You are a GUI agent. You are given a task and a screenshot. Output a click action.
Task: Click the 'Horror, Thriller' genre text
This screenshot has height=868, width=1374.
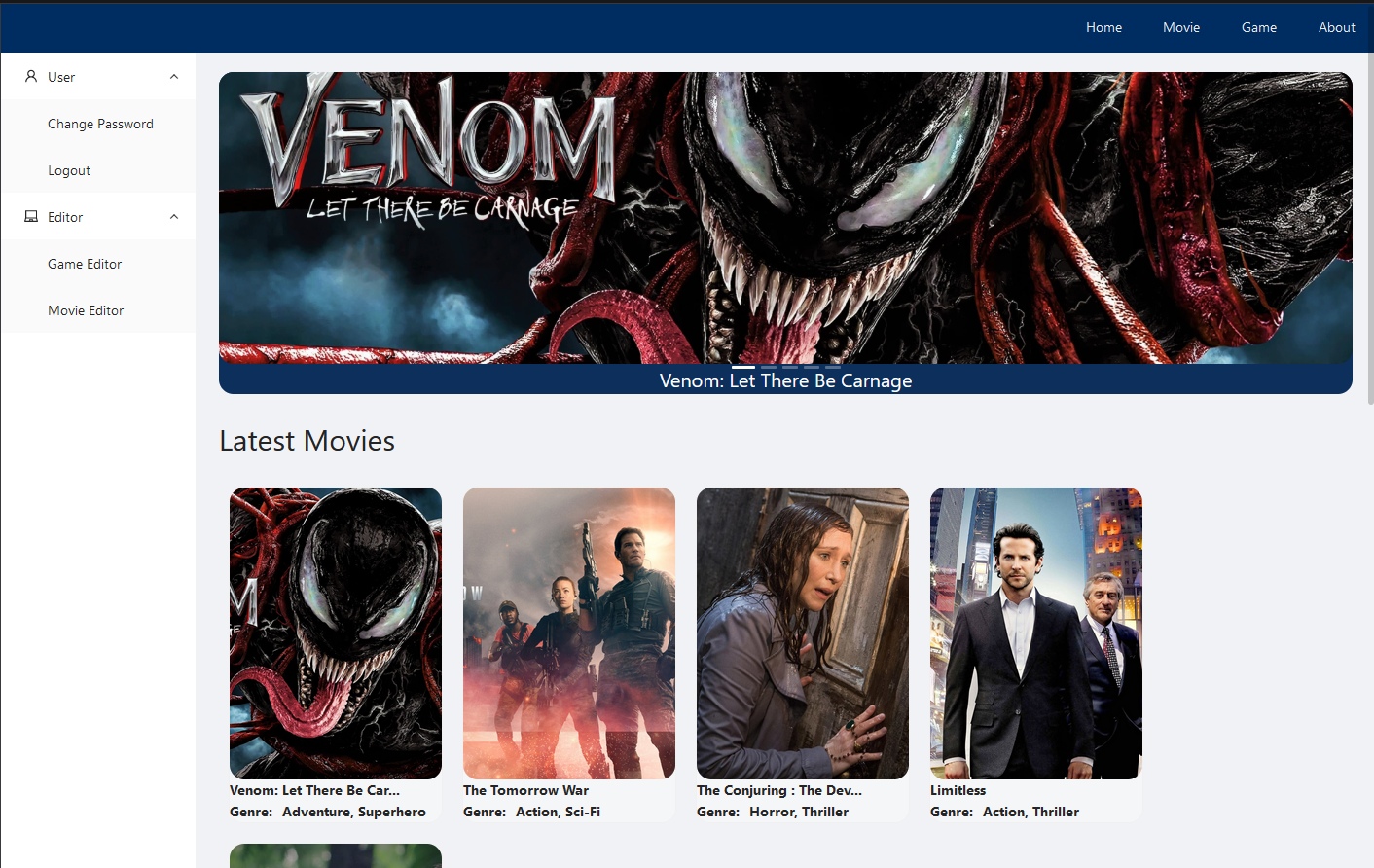pyautogui.click(x=799, y=812)
